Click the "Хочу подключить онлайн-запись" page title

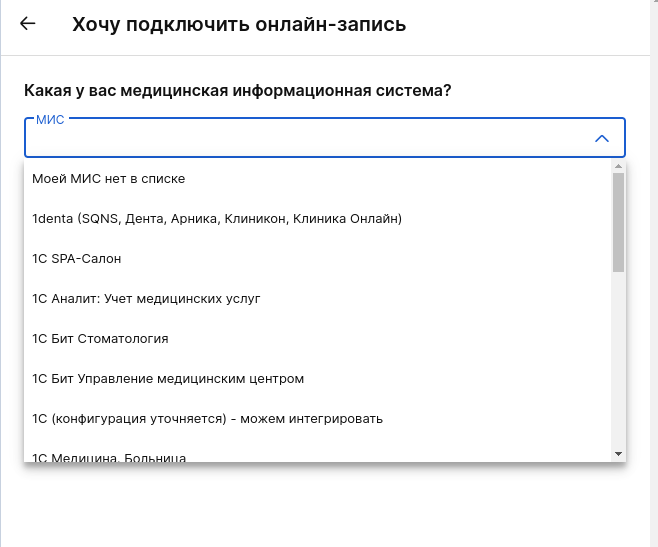coord(239,25)
